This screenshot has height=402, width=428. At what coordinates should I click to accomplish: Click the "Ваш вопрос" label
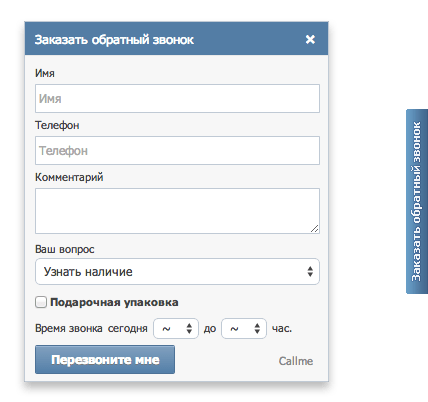(65, 249)
